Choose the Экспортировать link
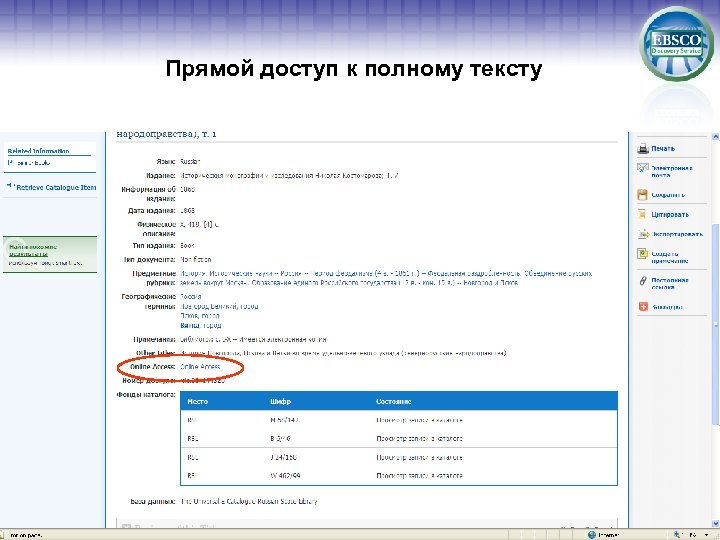Screen dimensions: 720x540 677,234
